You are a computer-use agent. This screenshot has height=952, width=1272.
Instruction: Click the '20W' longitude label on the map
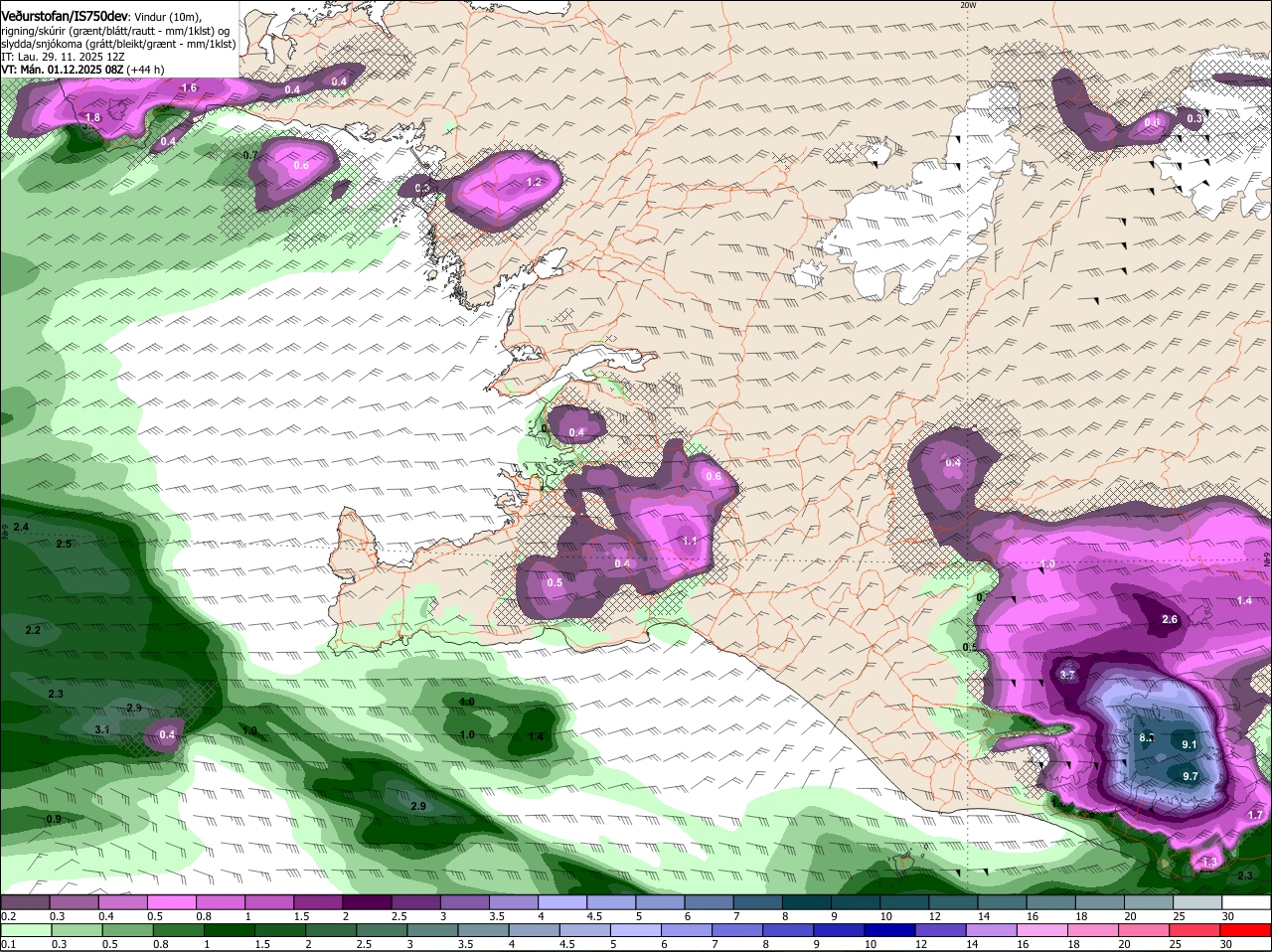point(968,5)
